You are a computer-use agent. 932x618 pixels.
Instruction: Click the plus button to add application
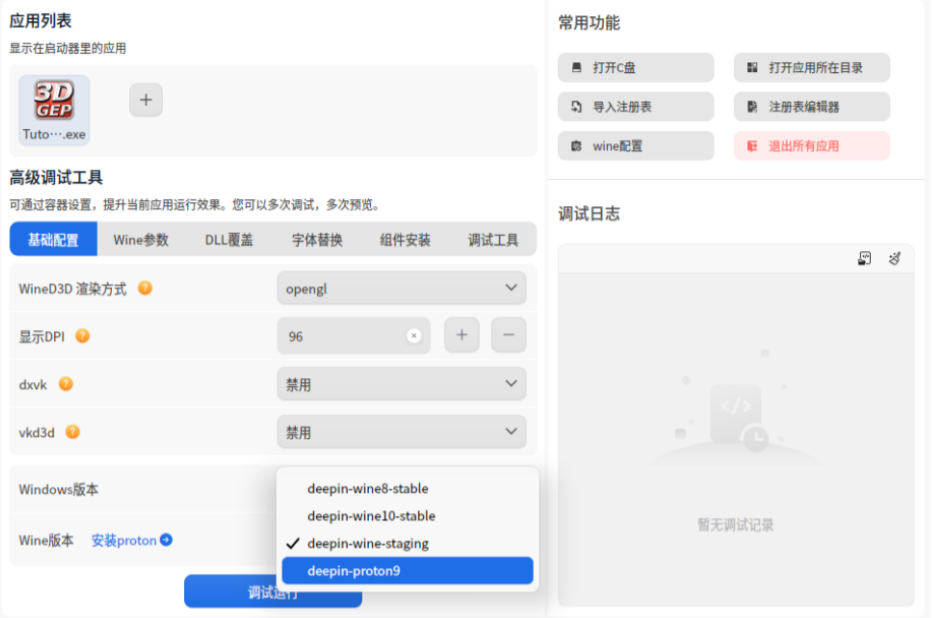(146, 100)
